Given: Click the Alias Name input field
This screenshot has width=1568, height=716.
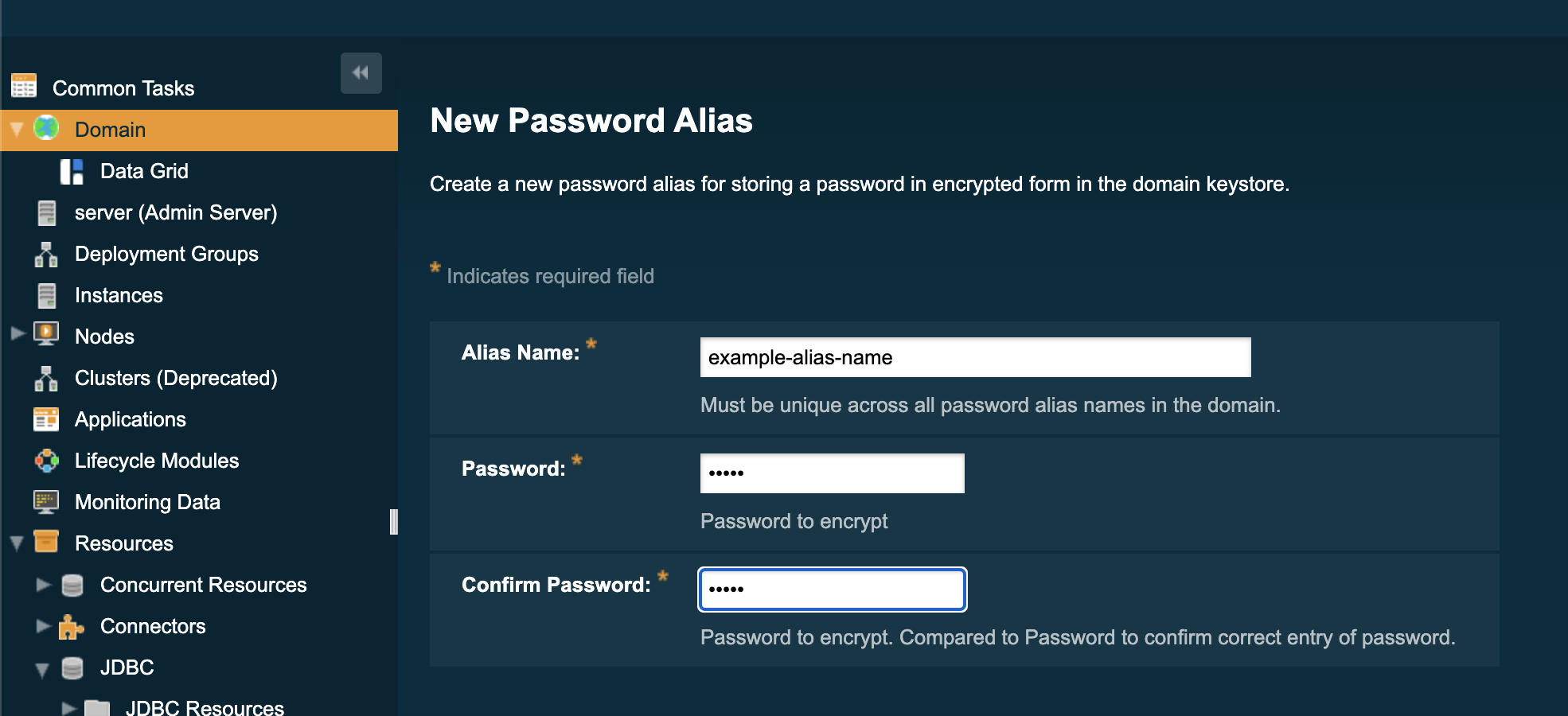Looking at the screenshot, I should tap(974, 356).
